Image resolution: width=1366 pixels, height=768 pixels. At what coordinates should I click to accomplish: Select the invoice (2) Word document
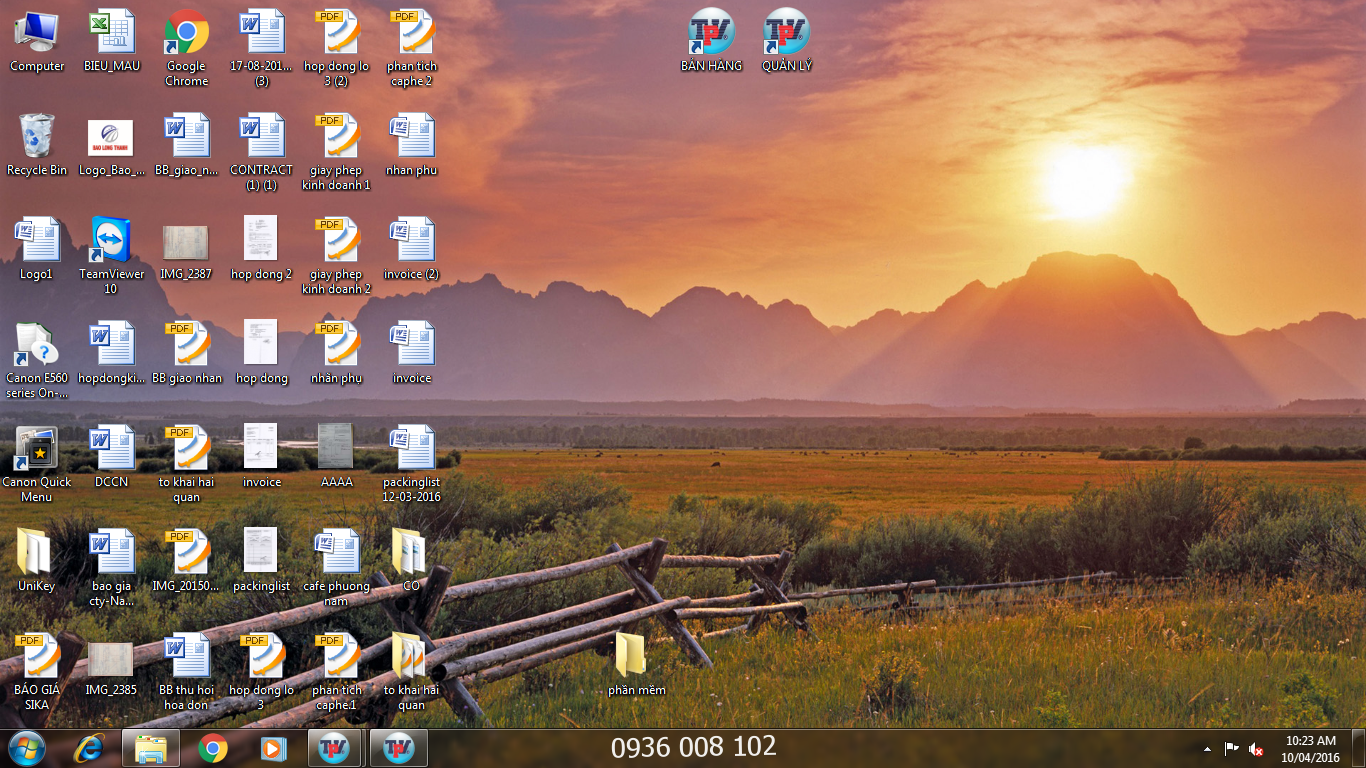click(412, 249)
